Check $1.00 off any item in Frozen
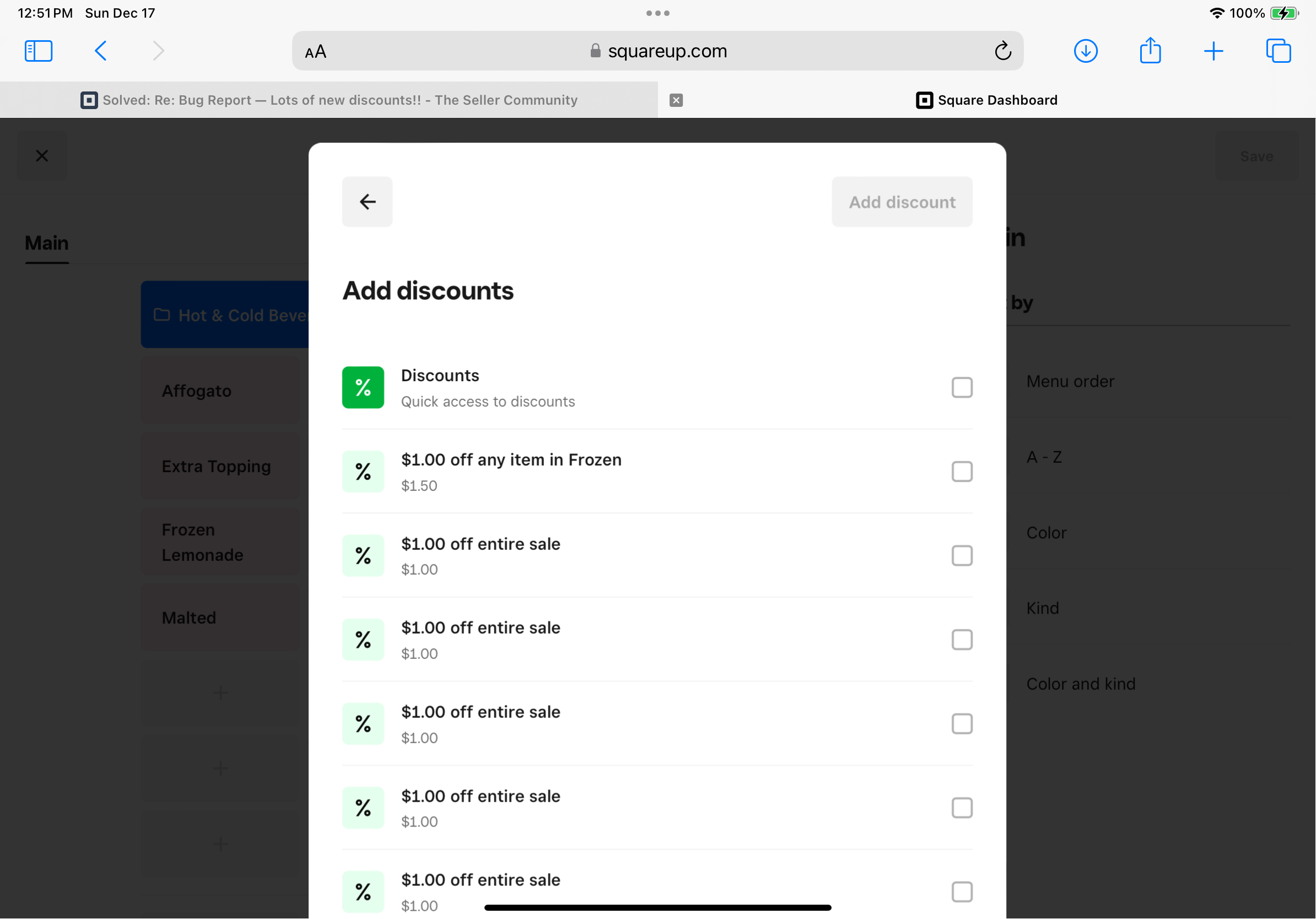This screenshot has height=919, width=1316. 962,472
